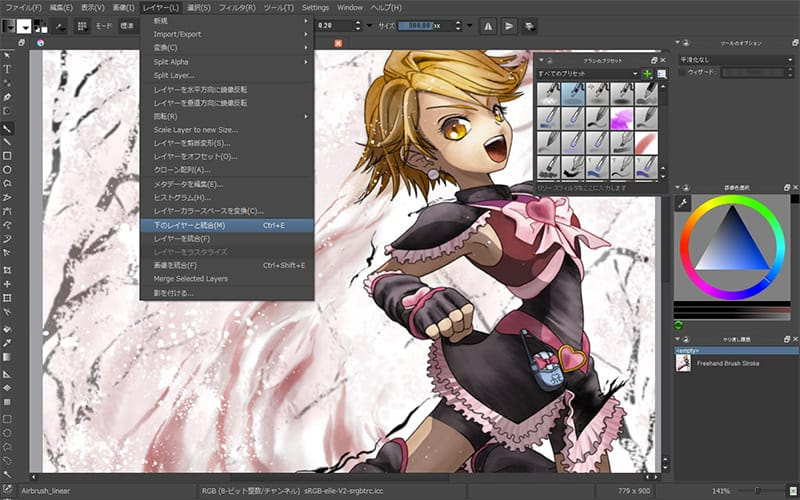Expand the brush size dropdown arrow
Image resolution: width=800 pixels, height=500 pixels.
coord(469,26)
